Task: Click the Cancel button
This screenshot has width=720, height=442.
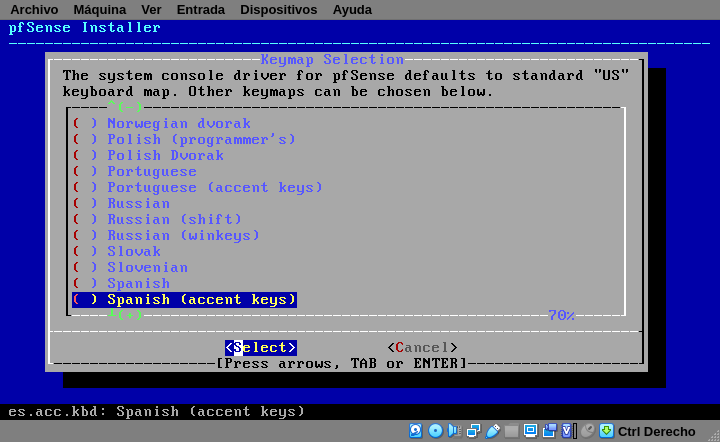Action: (x=422, y=347)
